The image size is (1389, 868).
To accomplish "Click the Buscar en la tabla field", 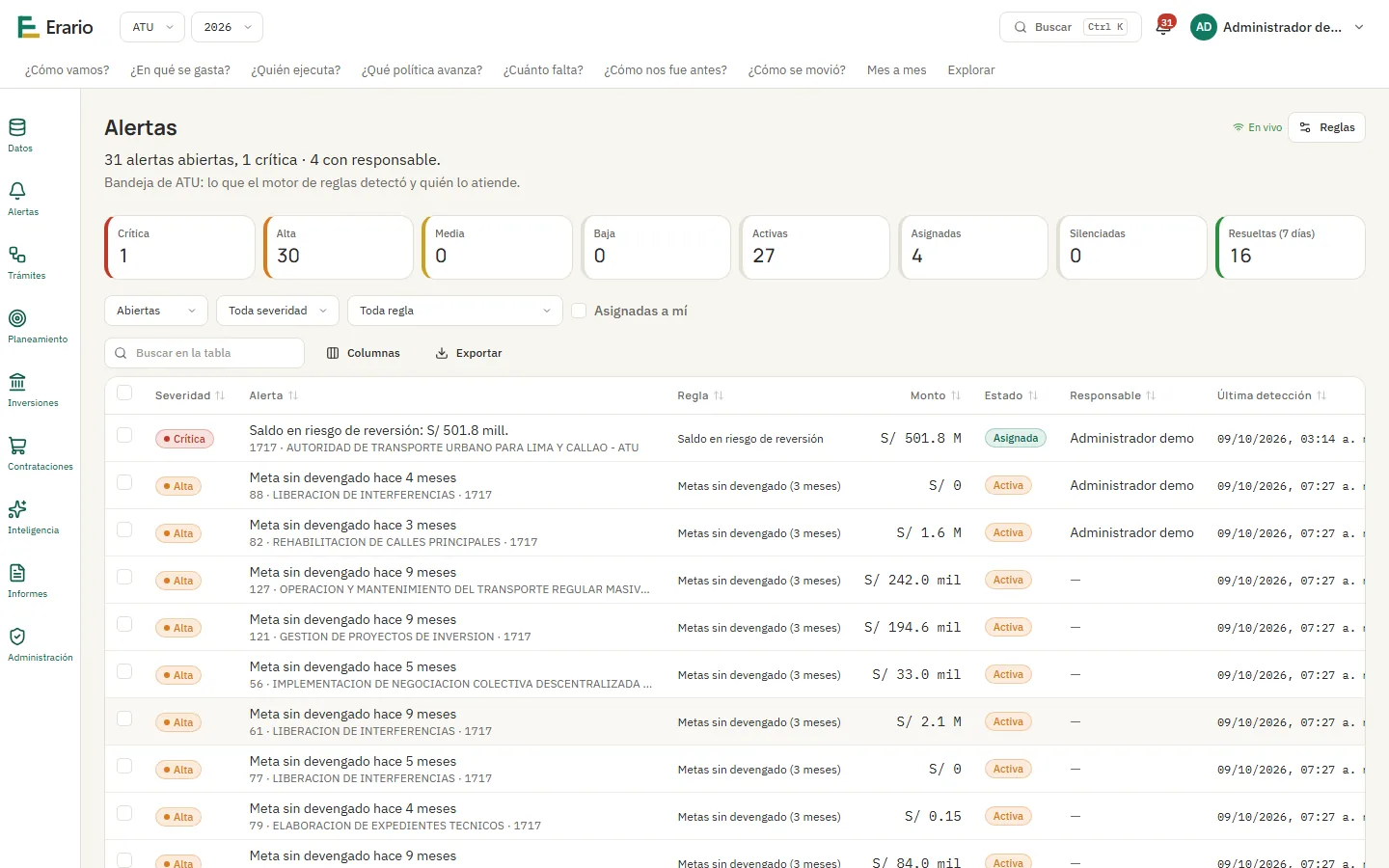I will click(x=204, y=353).
